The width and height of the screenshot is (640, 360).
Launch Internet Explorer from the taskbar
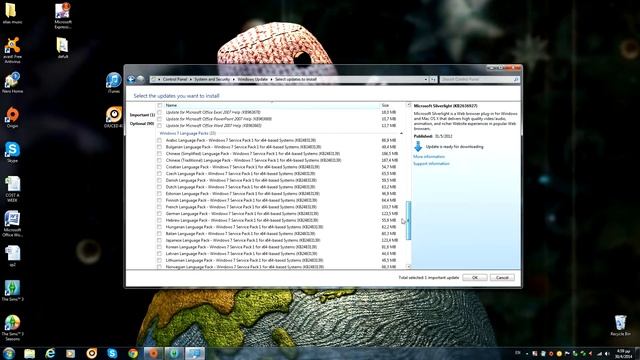point(50,353)
